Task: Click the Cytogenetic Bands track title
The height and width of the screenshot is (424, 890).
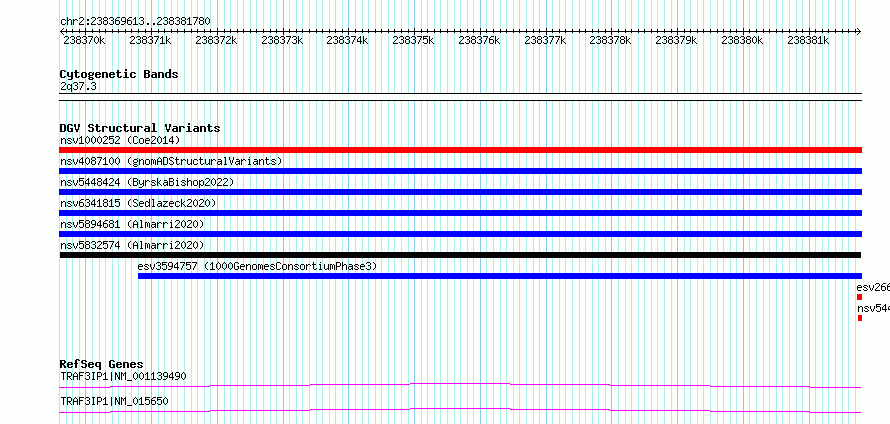Action: pos(119,74)
